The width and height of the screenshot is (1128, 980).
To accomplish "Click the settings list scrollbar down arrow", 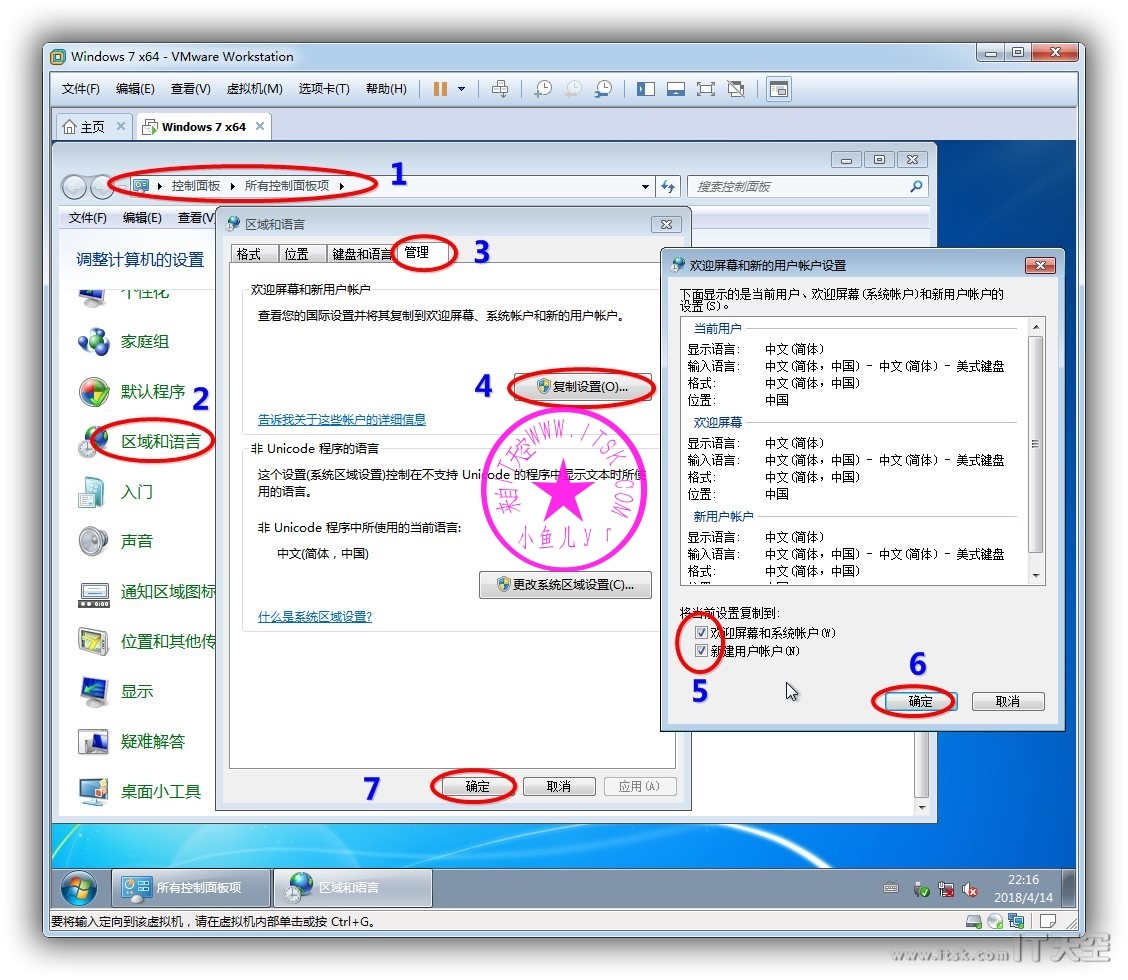I will pos(1036,576).
